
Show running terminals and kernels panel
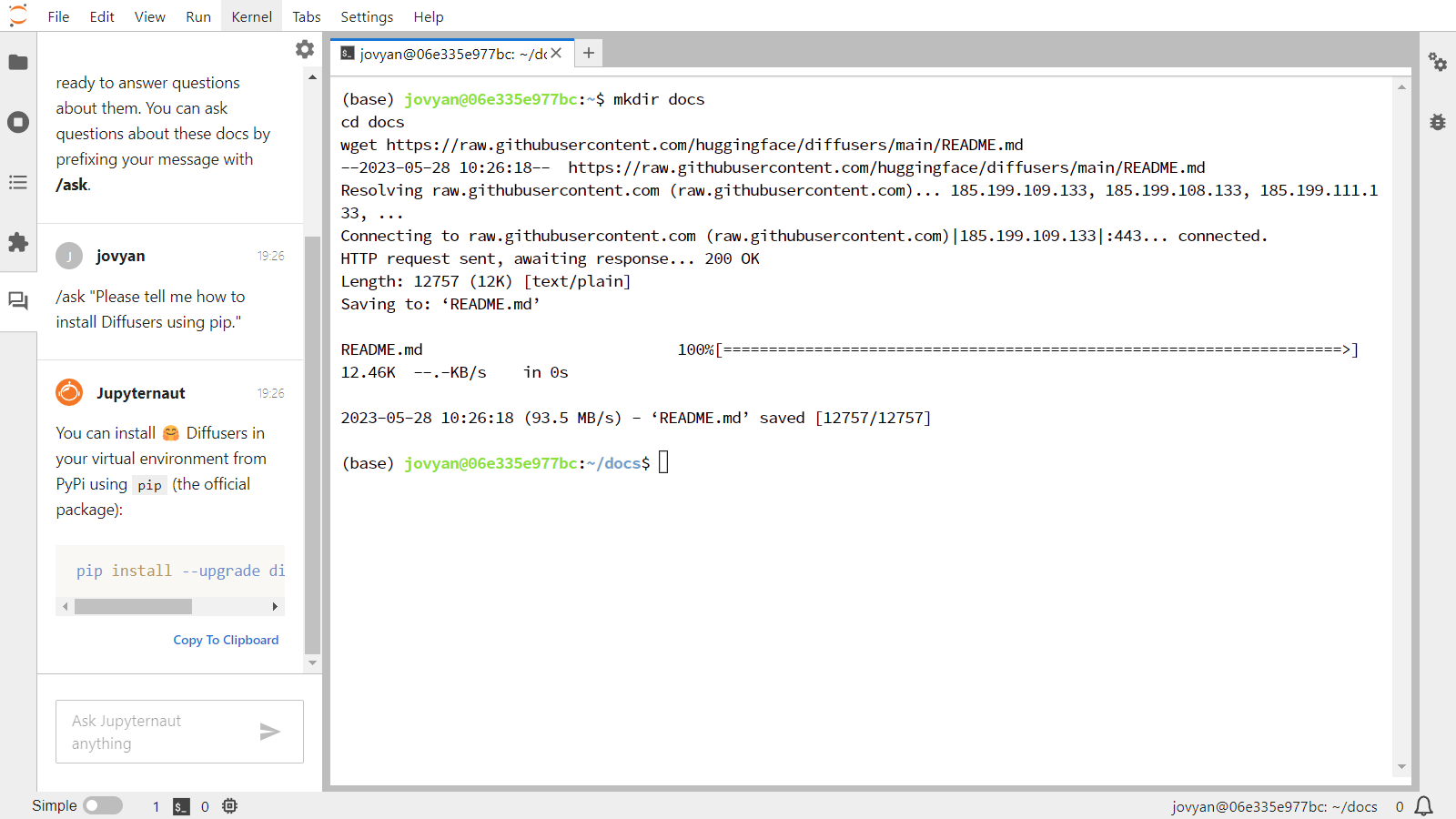pyautogui.click(x=18, y=122)
